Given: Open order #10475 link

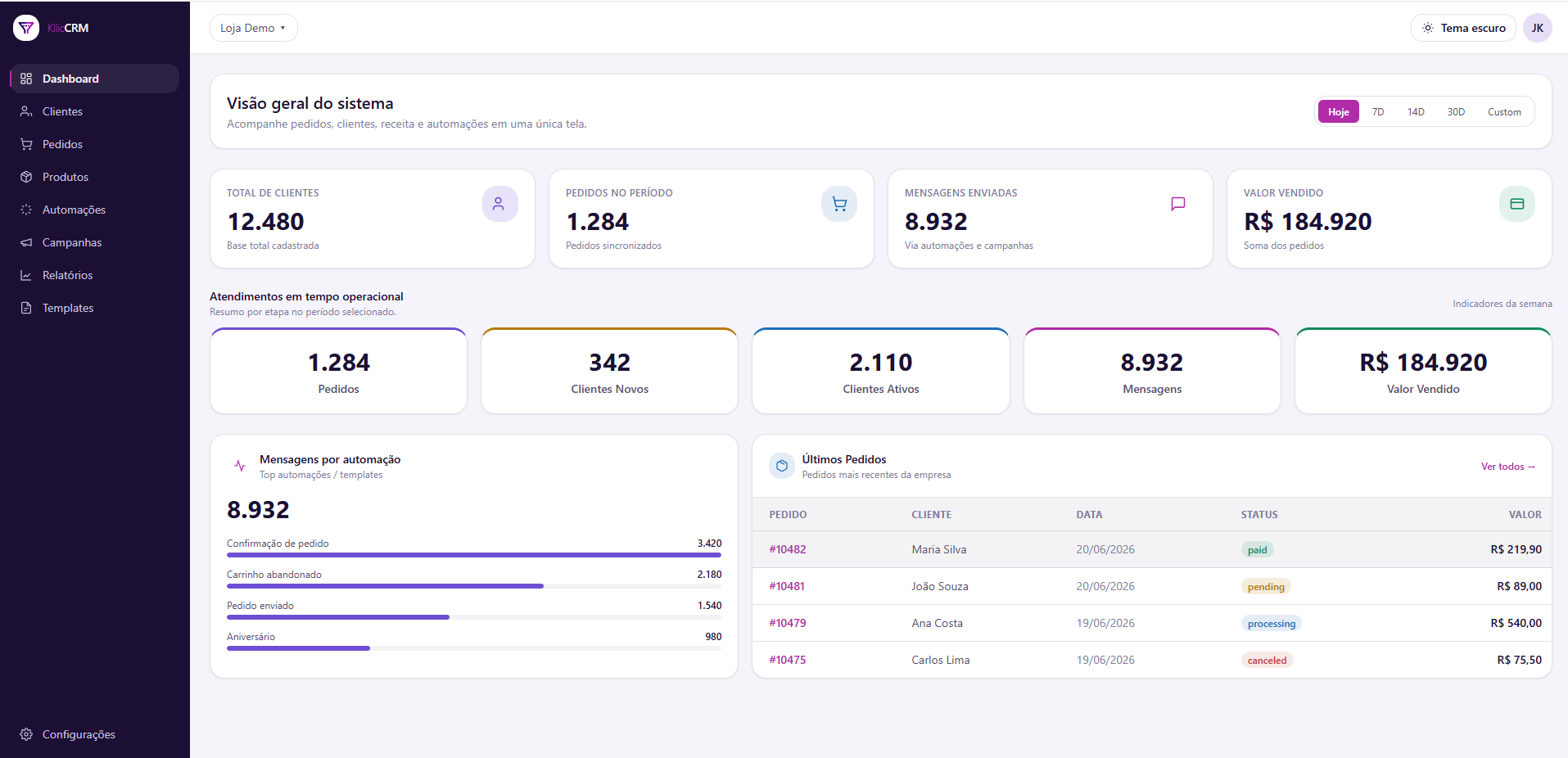Looking at the screenshot, I should [787, 660].
